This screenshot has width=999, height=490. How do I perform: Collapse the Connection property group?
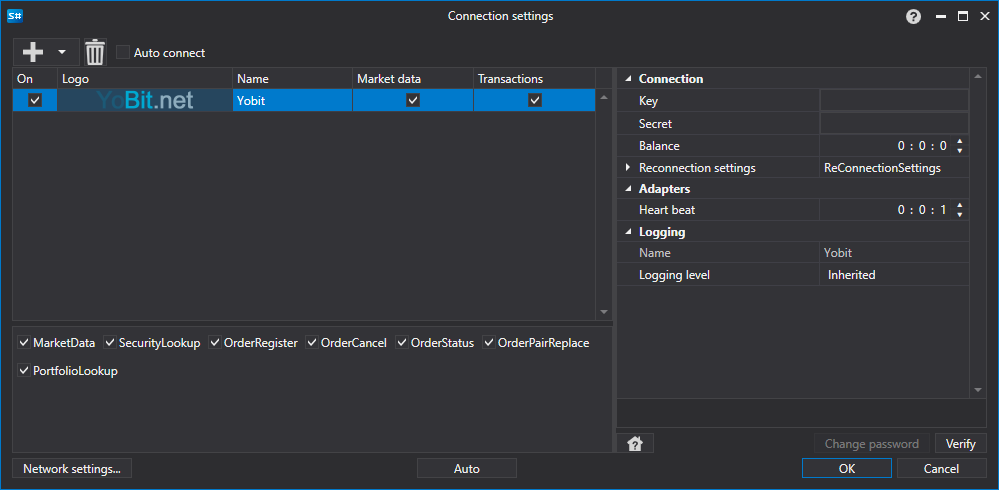tap(628, 79)
